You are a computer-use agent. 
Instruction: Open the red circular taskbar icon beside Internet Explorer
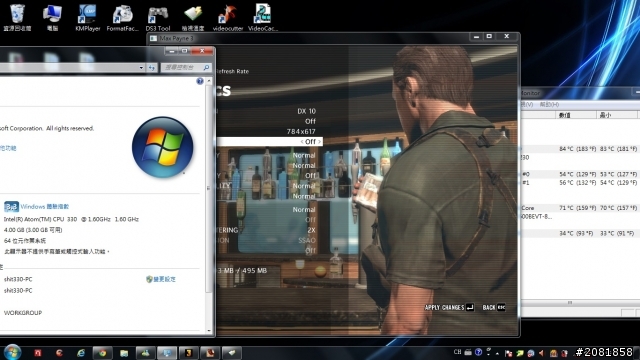coord(60,353)
